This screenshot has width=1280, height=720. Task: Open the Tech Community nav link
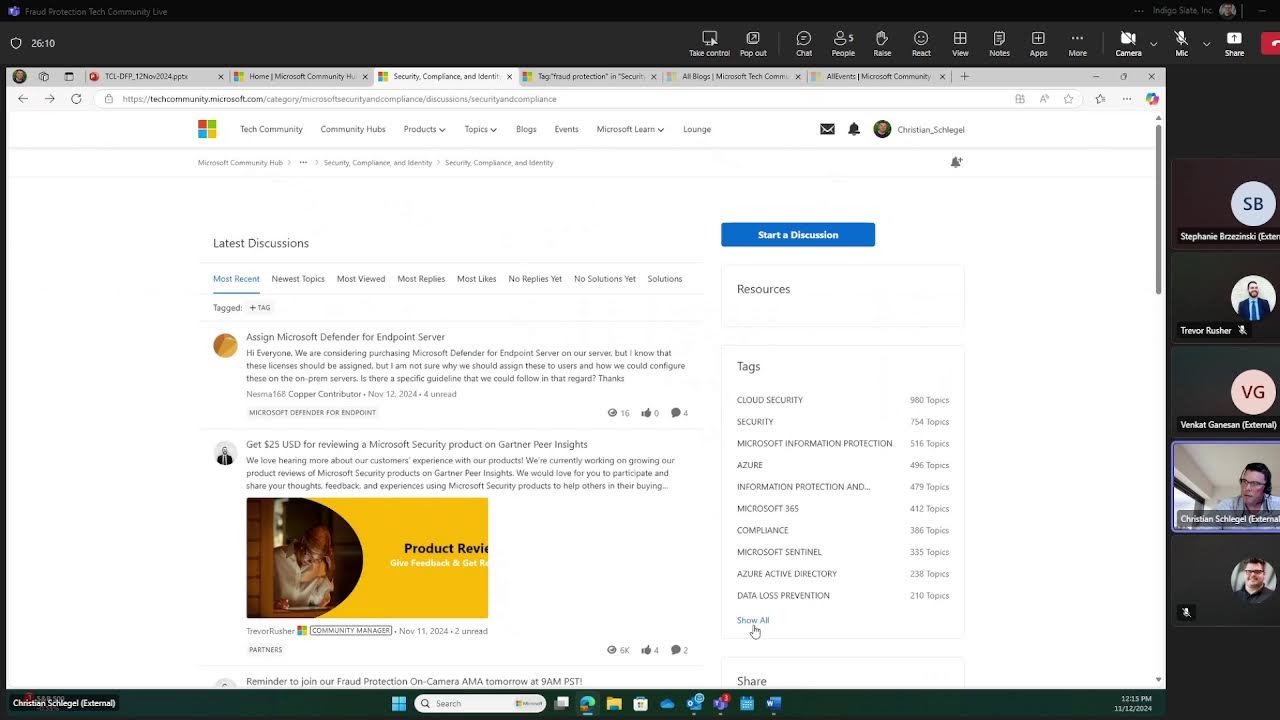[x=271, y=129]
